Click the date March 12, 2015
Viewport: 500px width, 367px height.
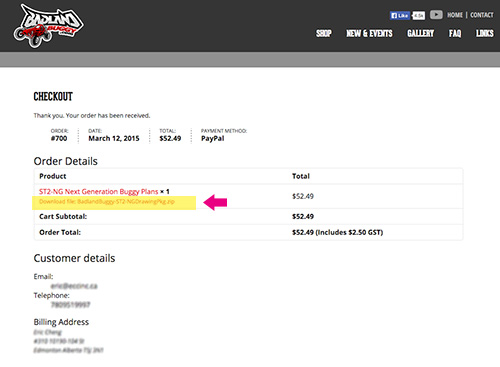[x=114, y=138]
